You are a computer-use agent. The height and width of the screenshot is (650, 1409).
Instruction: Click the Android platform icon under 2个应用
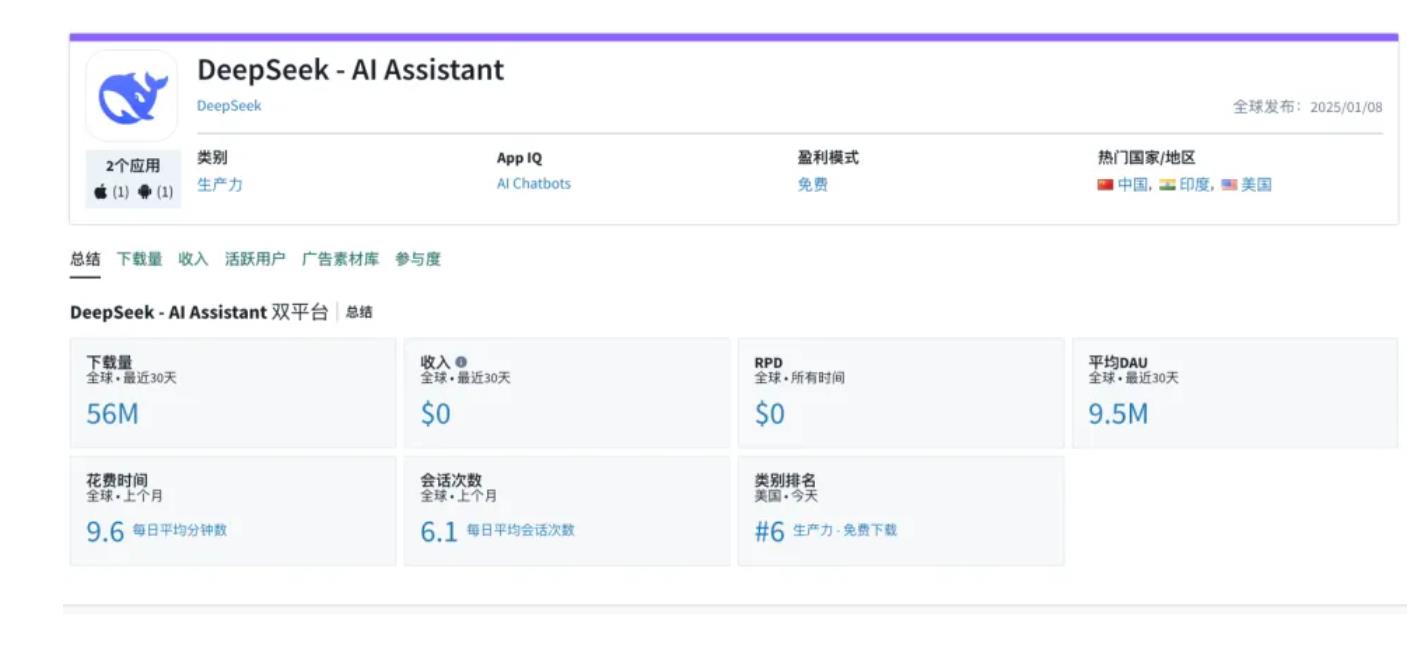coord(144,191)
